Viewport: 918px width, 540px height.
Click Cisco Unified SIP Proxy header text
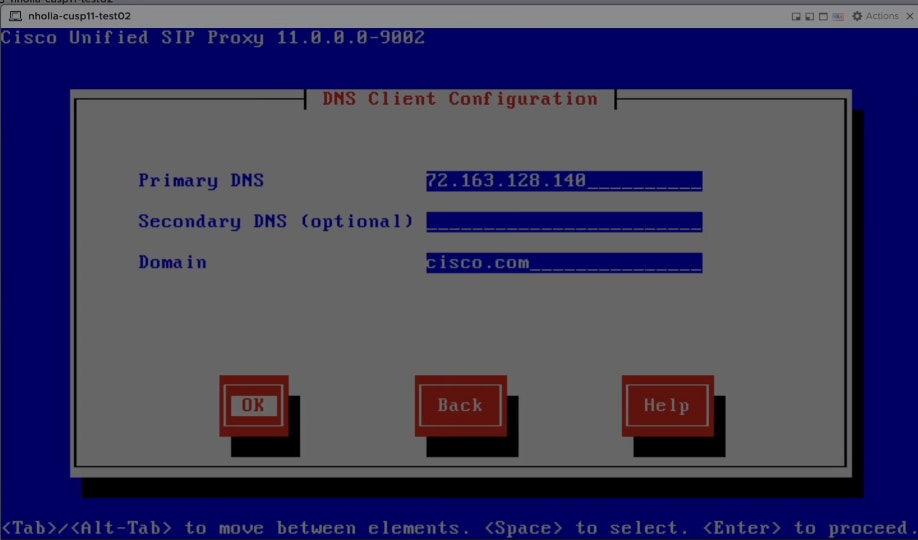click(x=213, y=37)
